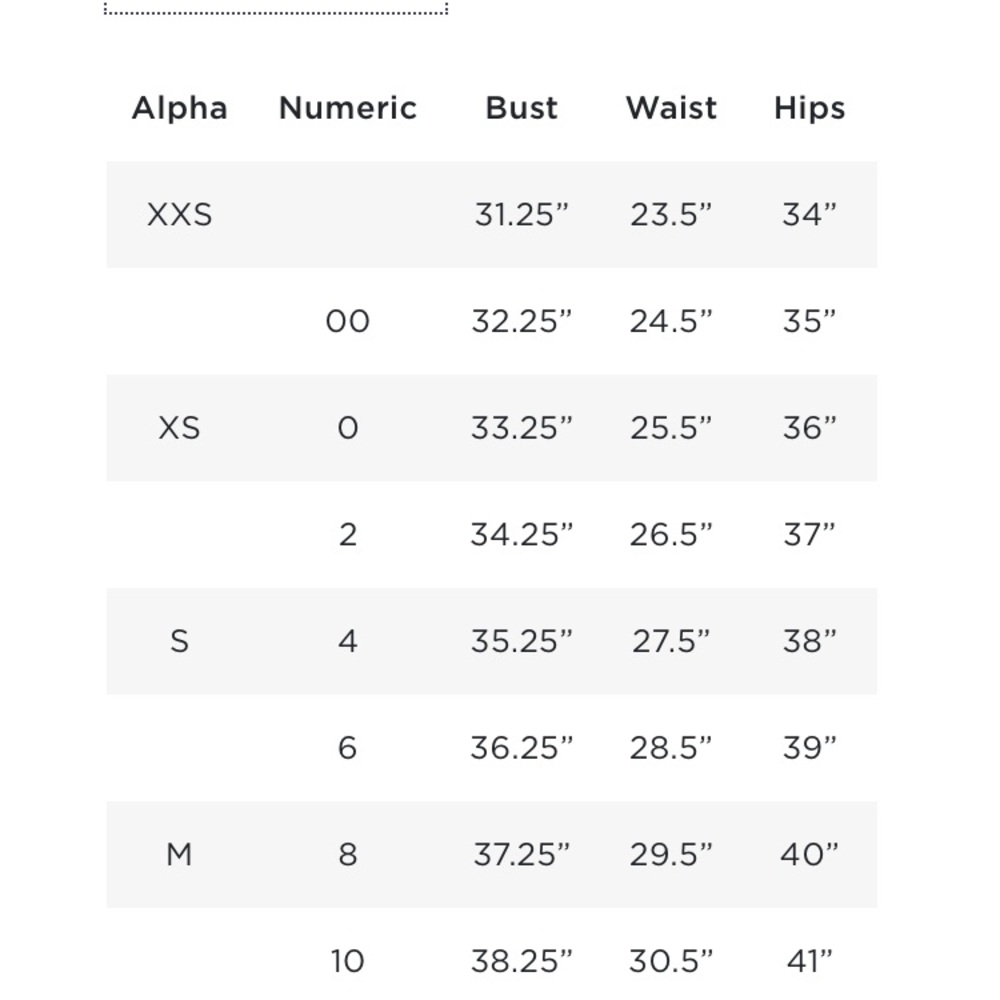Select the M alpha size cell
The image size is (1000, 1000).
point(179,854)
